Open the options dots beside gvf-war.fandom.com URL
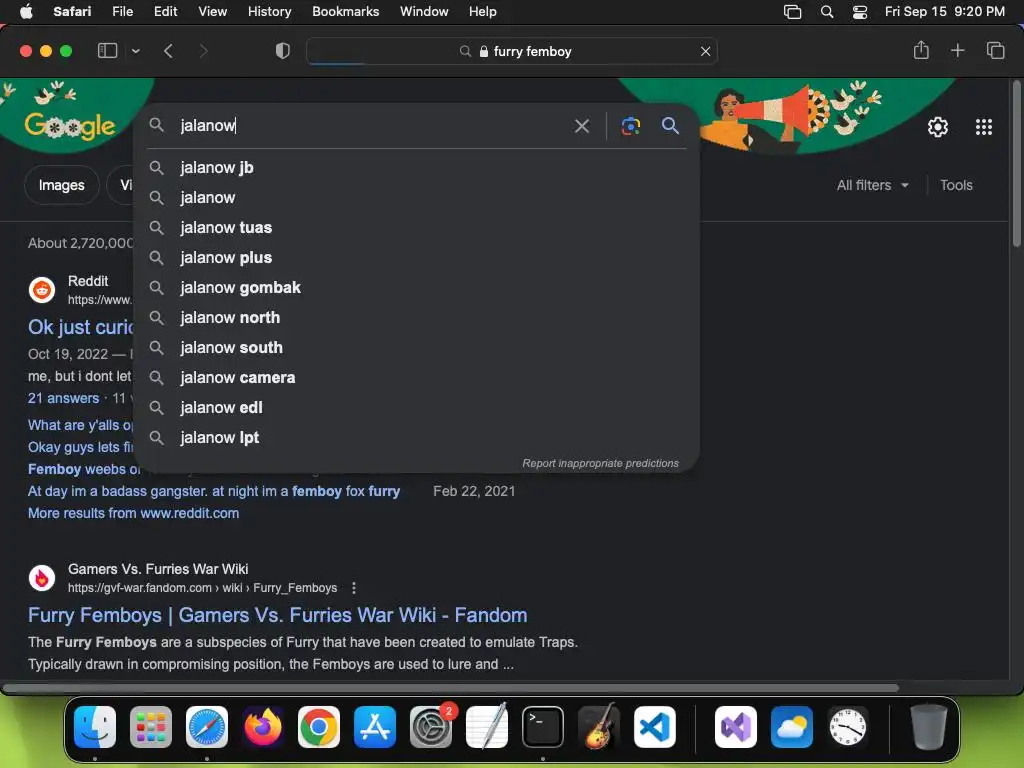This screenshot has height=768, width=1024. 354,588
